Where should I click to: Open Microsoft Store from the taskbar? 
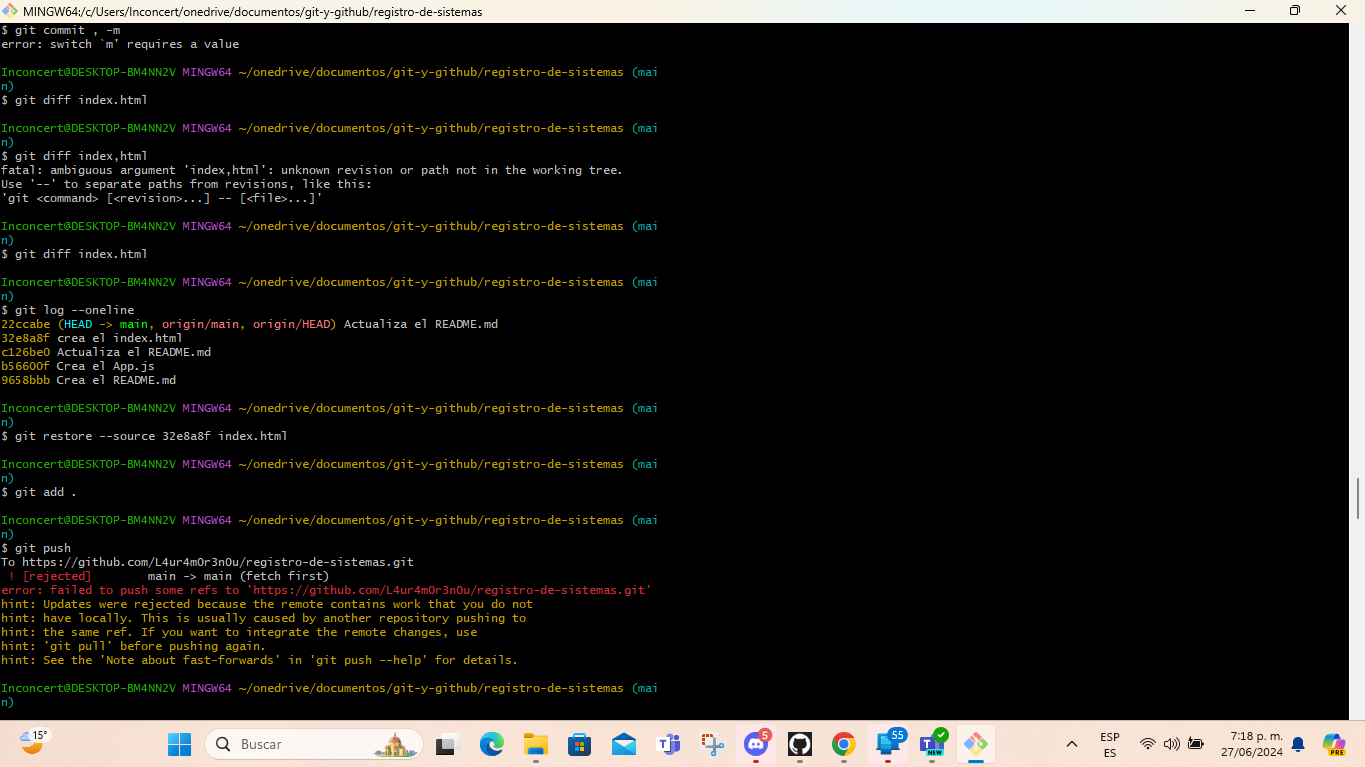(x=580, y=744)
